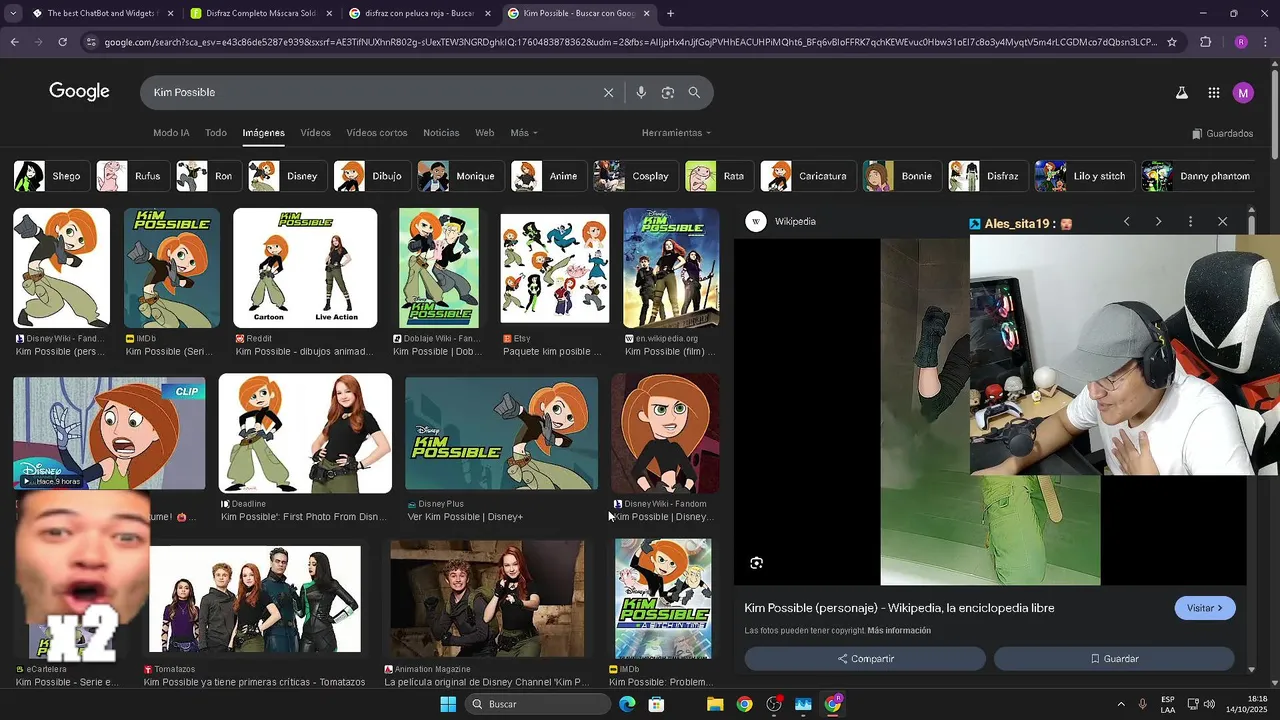The height and width of the screenshot is (720, 1280).
Task: Click the Visitar button
Action: click(1205, 608)
